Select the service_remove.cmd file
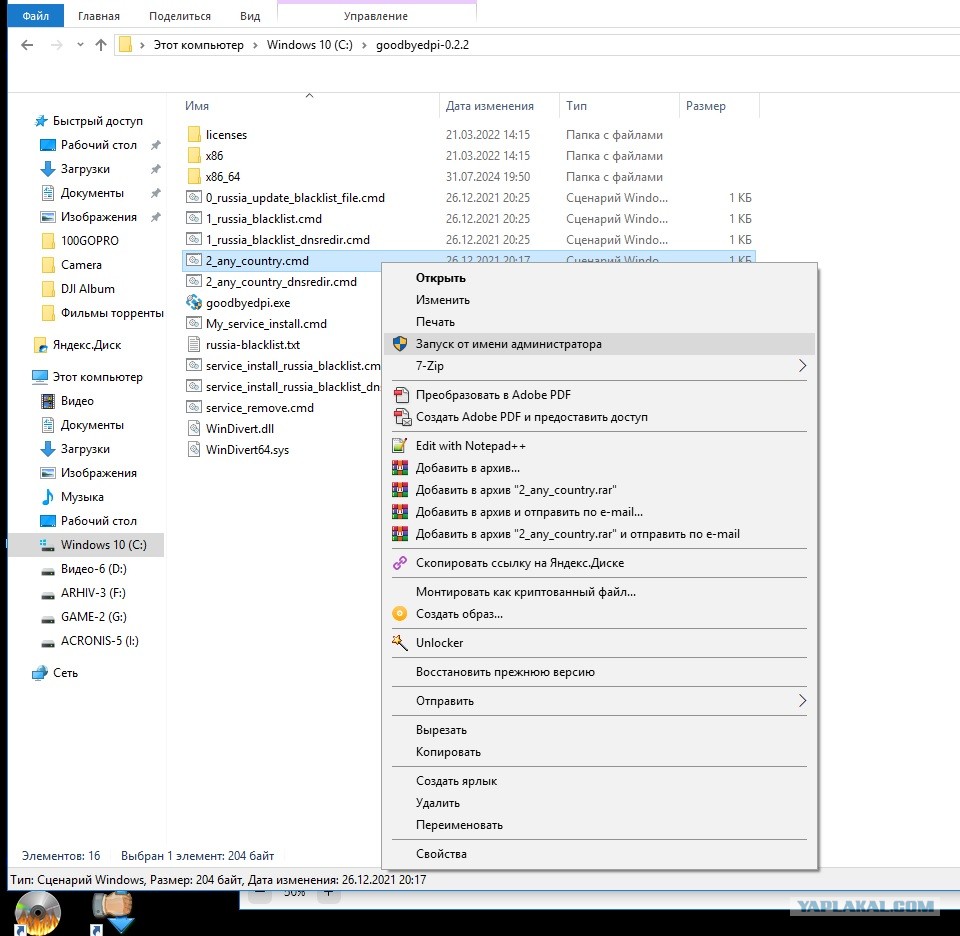 (x=260, y=408)
